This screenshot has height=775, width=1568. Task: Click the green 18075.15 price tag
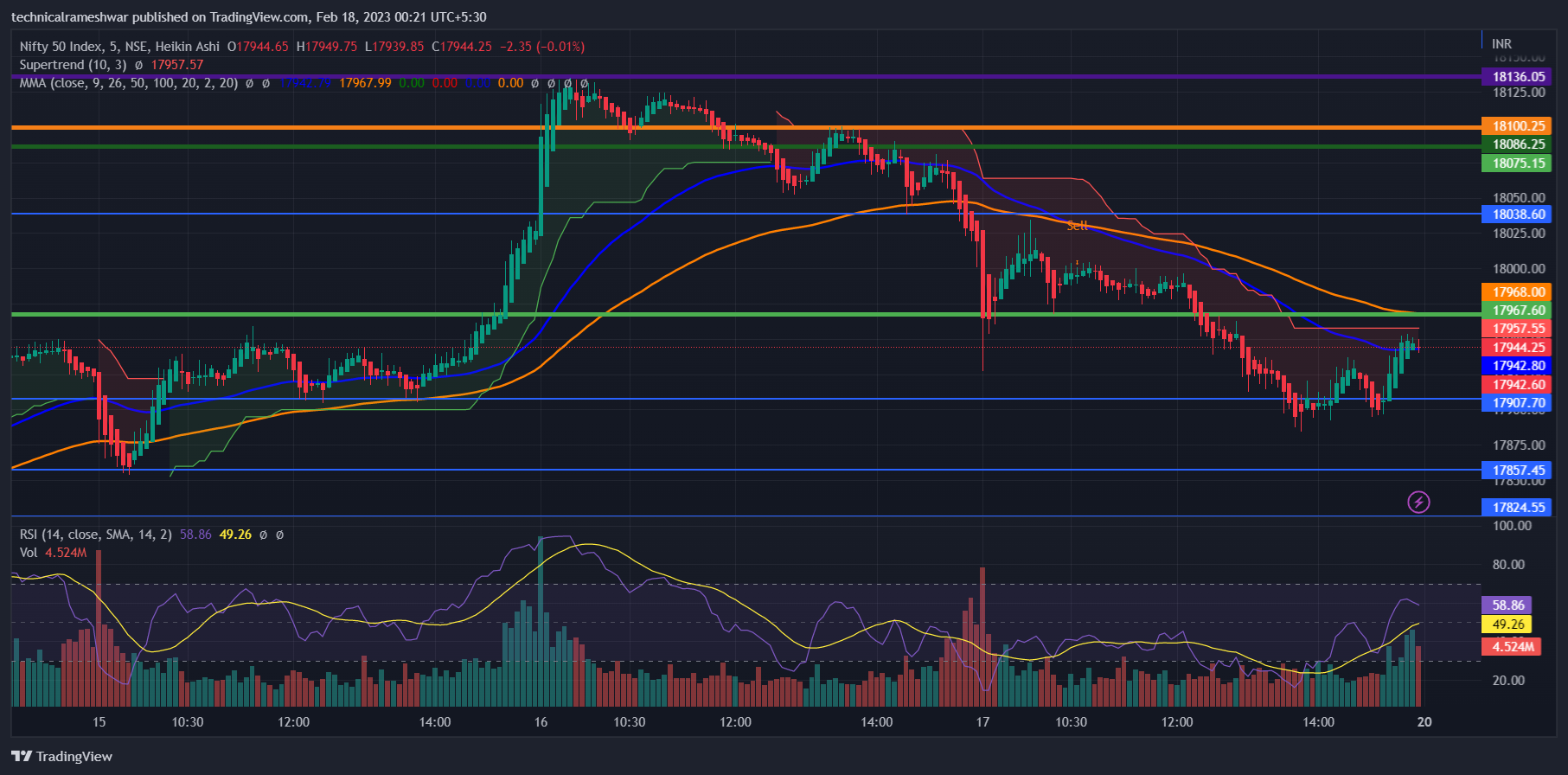(x=1515, y=163)
